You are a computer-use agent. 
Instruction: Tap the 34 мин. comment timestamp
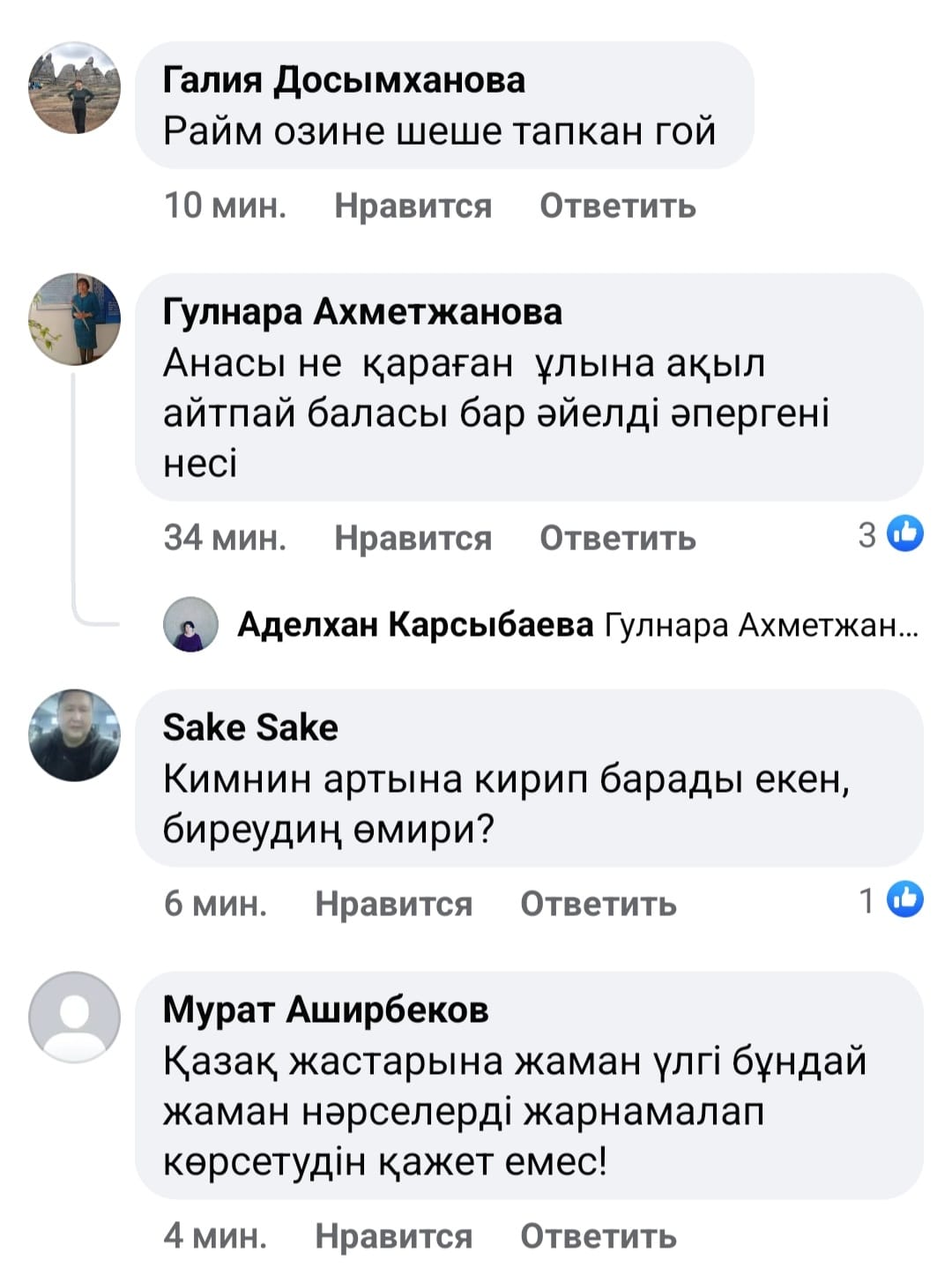tap(225, 538)
